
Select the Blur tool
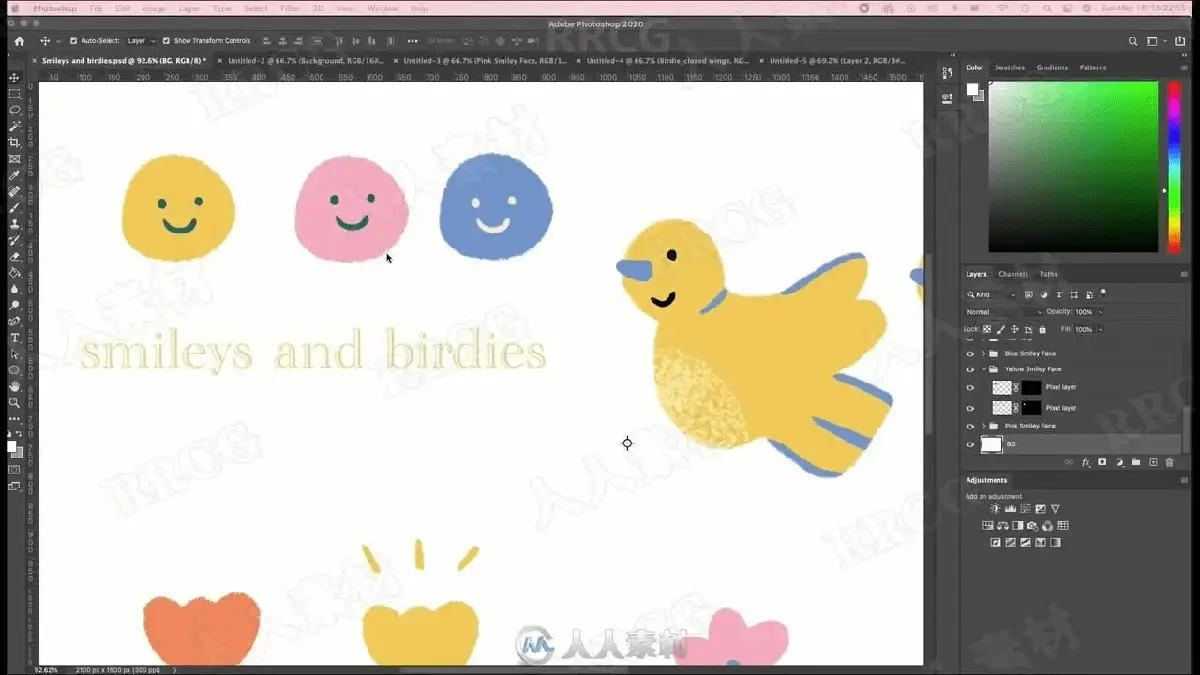[x=14, y=289]
